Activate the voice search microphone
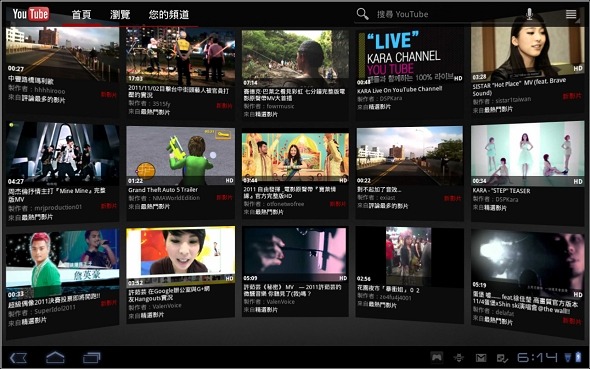The width and height of the screenshot is (590, 369). pos(529,14)
